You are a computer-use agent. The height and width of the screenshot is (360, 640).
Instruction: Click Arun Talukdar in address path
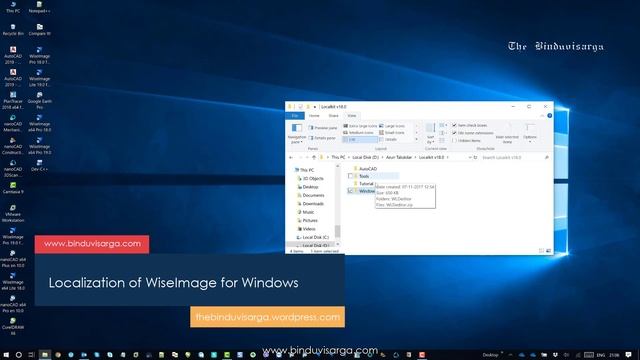coord(399,158)
